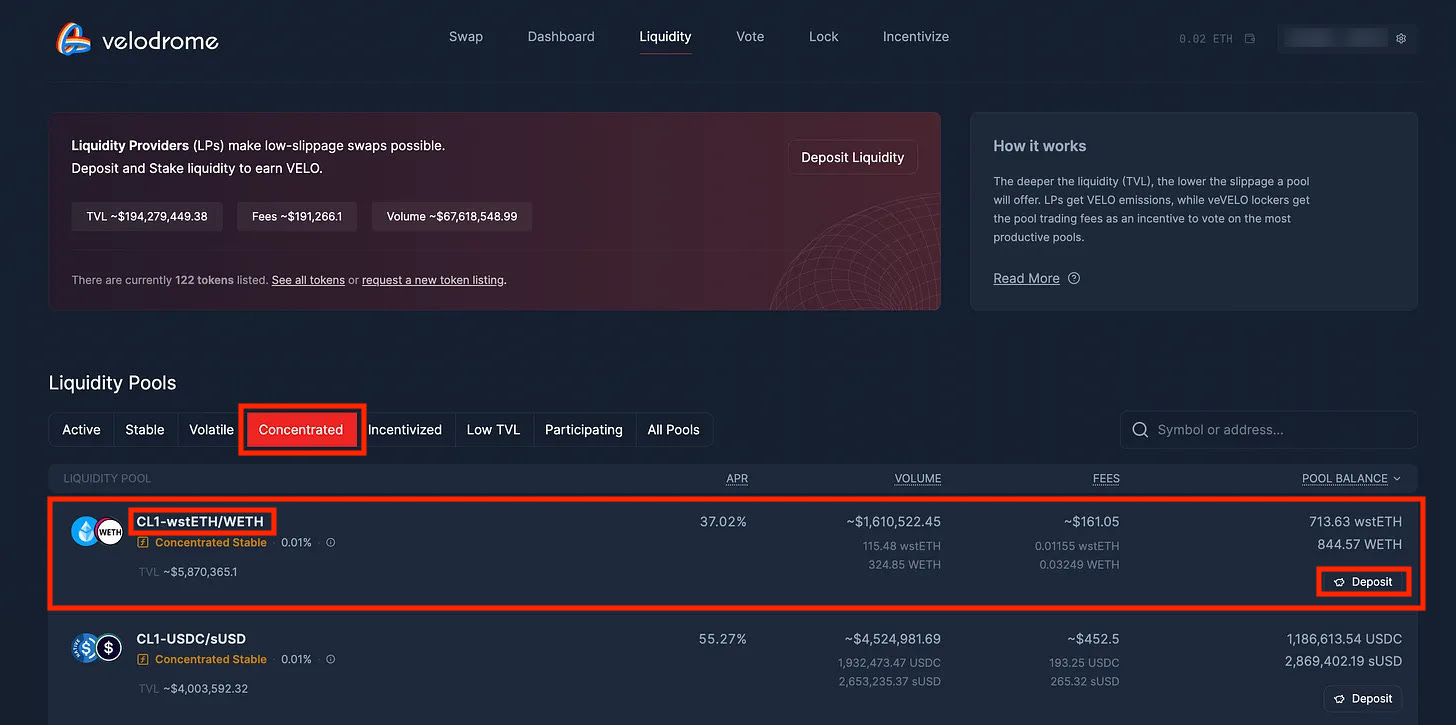The height and width of the screenshot is (725, 1456).
Task: Filter by Volatile pools tab
Action: coord(211,430)
